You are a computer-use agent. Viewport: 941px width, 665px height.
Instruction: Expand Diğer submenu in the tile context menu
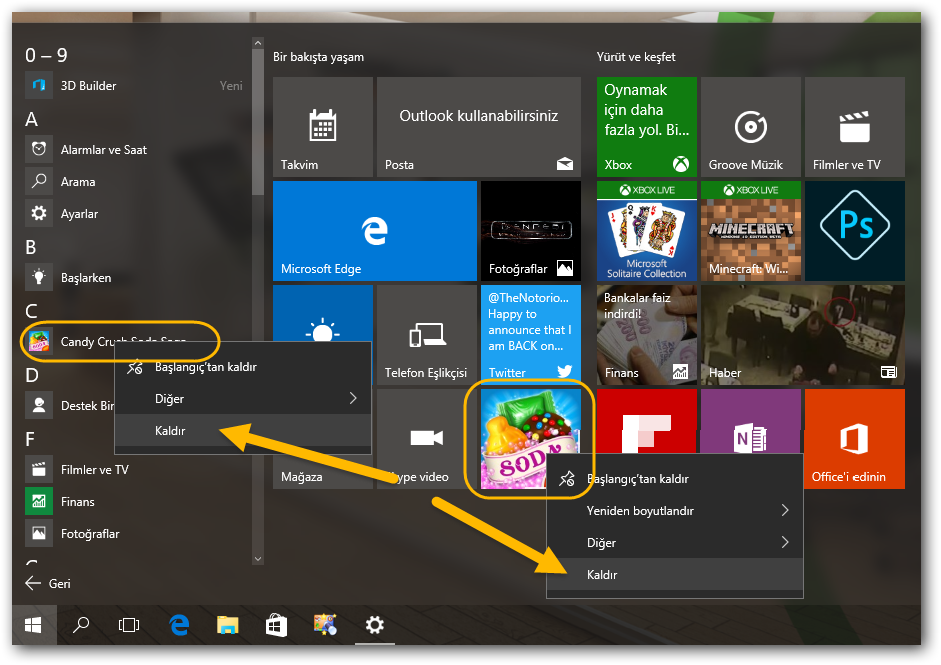tap(675, 543)
